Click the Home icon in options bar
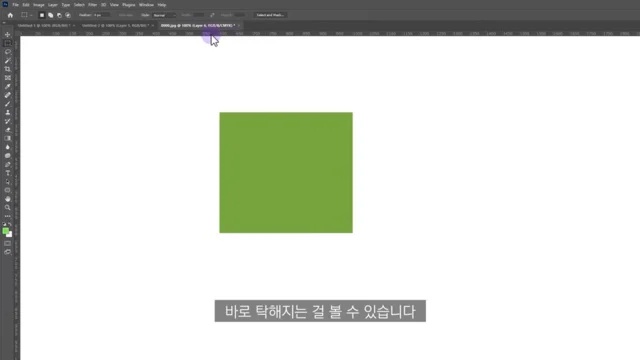 point(10,15)
